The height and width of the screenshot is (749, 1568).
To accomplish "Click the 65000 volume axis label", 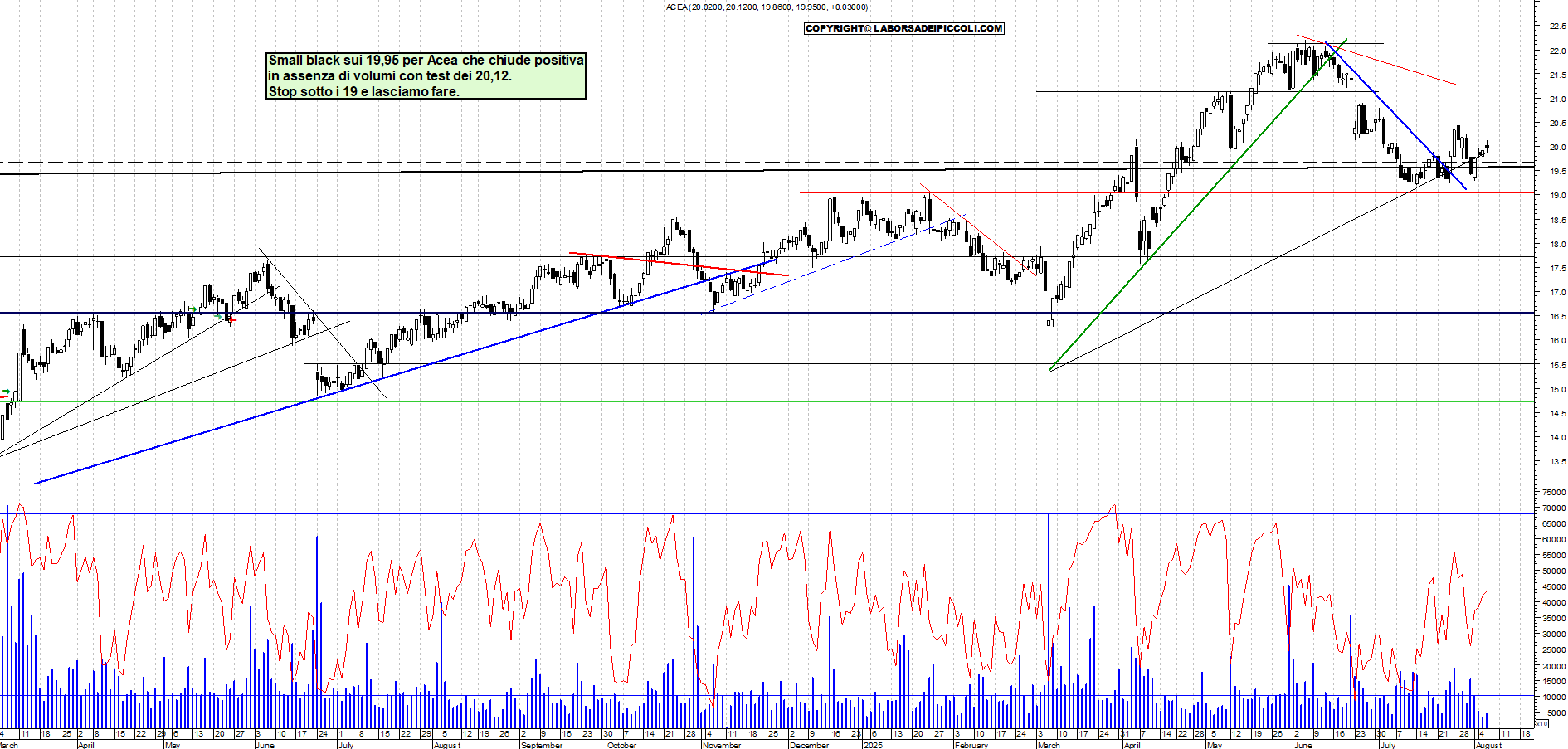I will click(x=1554, y=524).
